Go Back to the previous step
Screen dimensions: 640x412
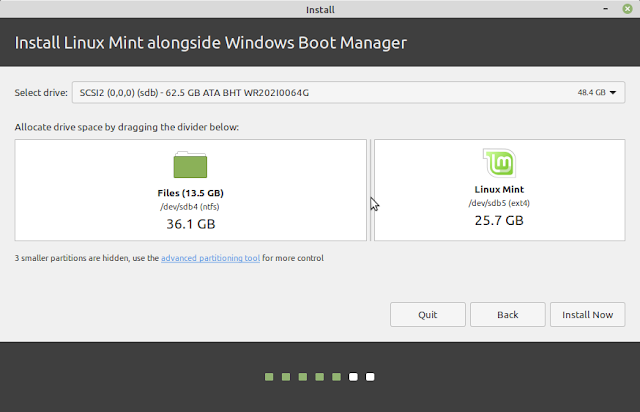(x=508, y=314)
